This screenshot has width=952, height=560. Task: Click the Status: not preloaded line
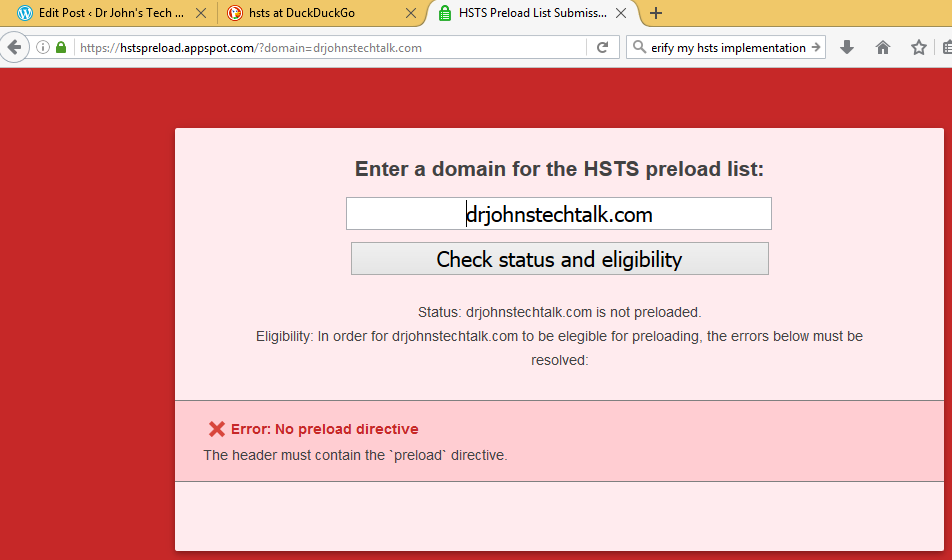559,312
